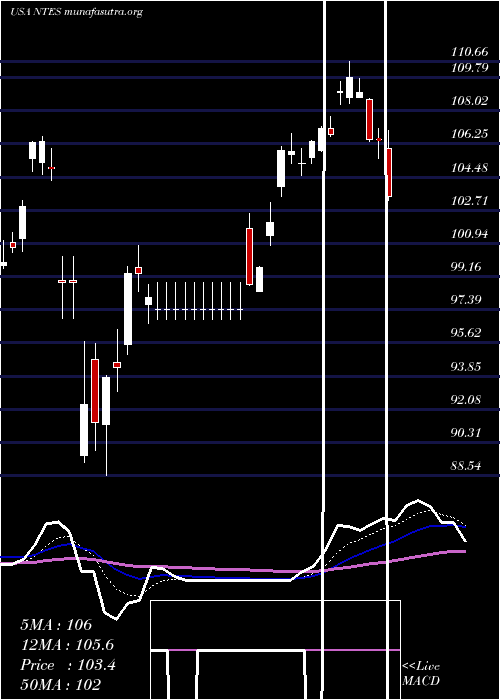Click the <<Live MACD label
The height and width of the screenshot is (700, 500).
[421, 673]
